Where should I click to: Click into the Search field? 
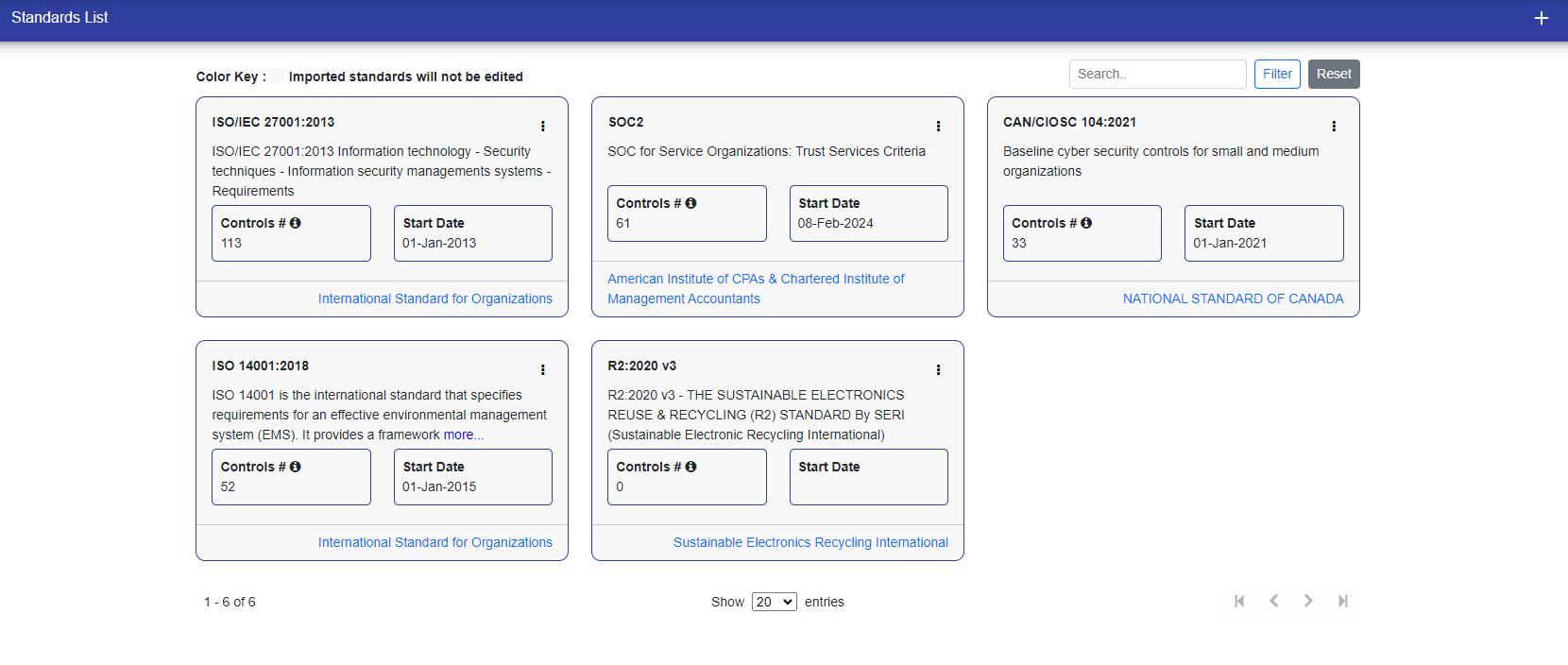(1156, 74)
